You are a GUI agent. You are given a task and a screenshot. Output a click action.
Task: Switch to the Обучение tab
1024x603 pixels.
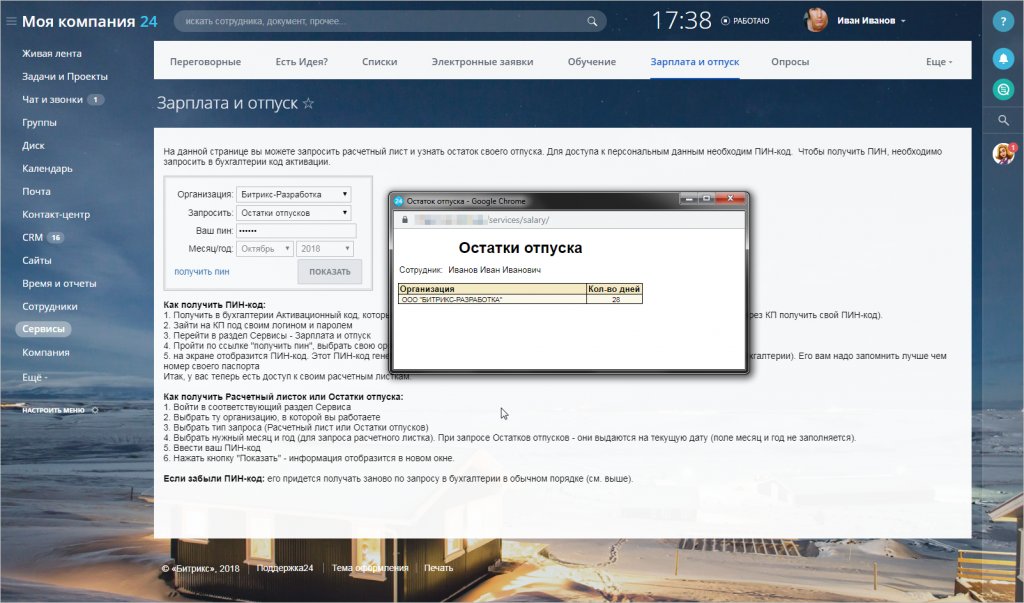coord(592,62)
